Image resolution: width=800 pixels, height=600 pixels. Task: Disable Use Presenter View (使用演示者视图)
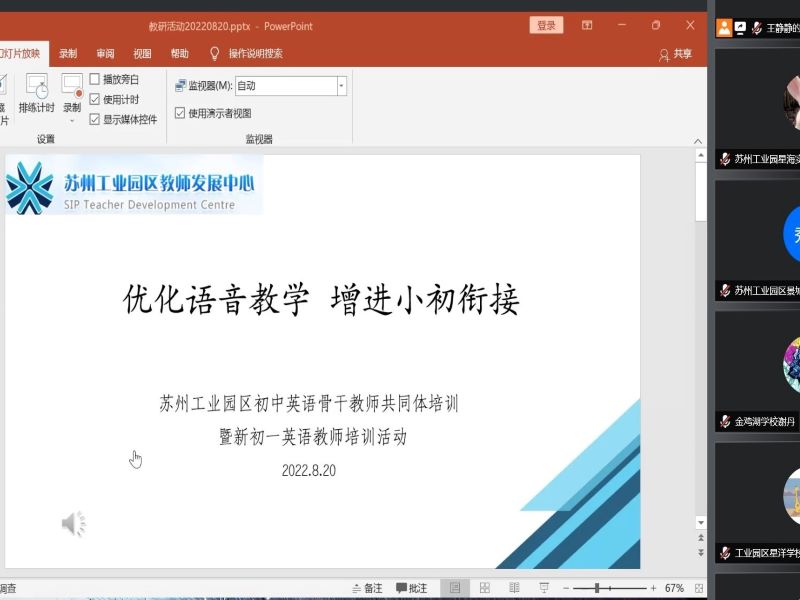coord(180,113)
